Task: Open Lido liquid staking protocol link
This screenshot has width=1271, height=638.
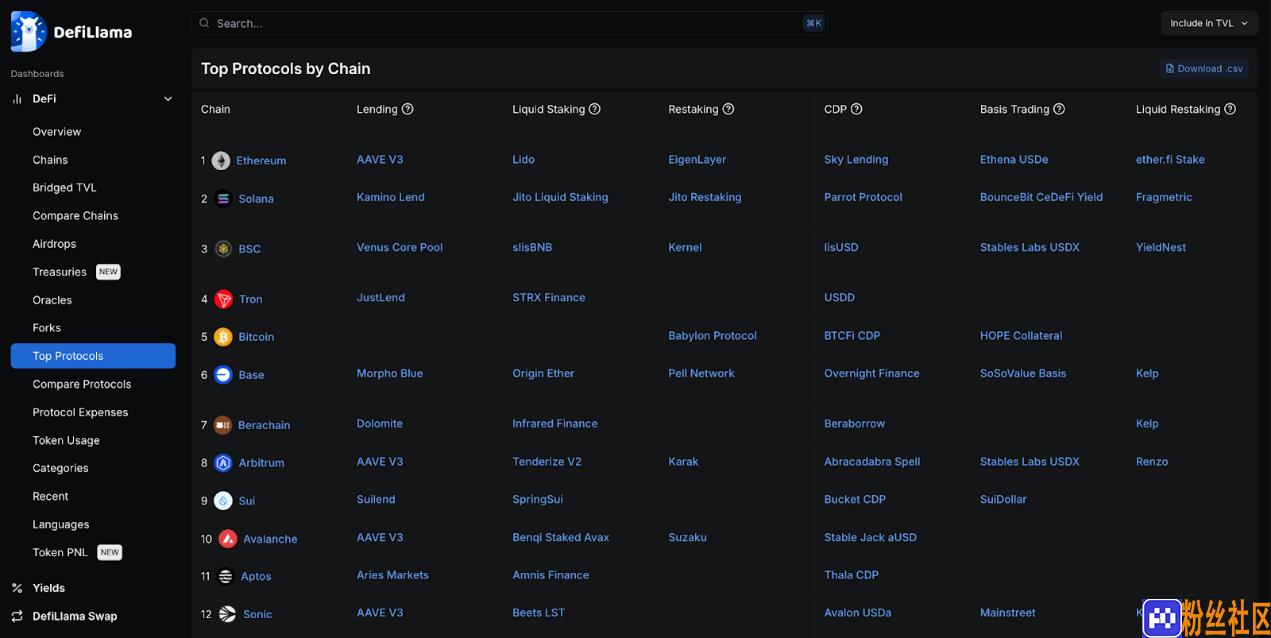Action: pos(524,160)
